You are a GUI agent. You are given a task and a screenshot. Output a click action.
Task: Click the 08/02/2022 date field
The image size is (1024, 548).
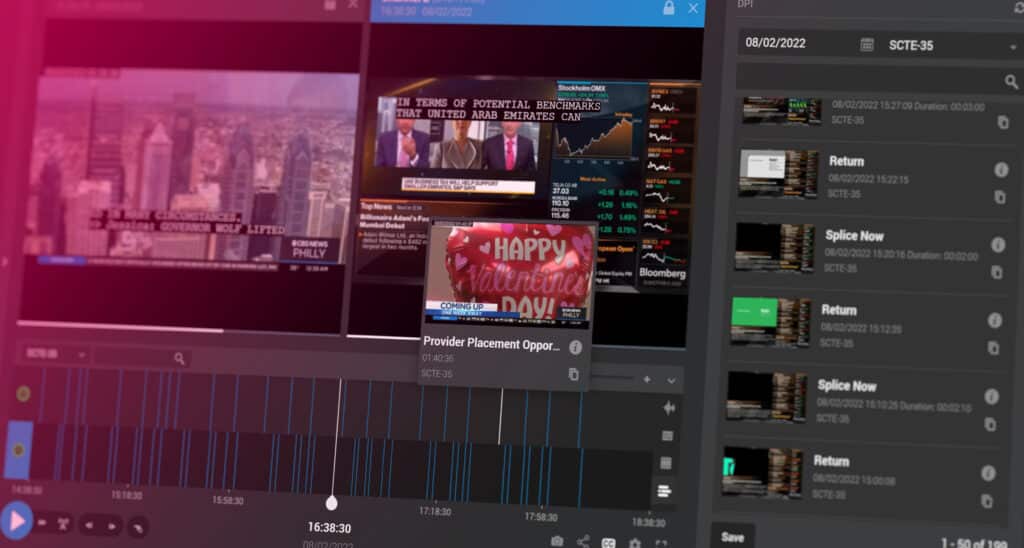point(775,43)
